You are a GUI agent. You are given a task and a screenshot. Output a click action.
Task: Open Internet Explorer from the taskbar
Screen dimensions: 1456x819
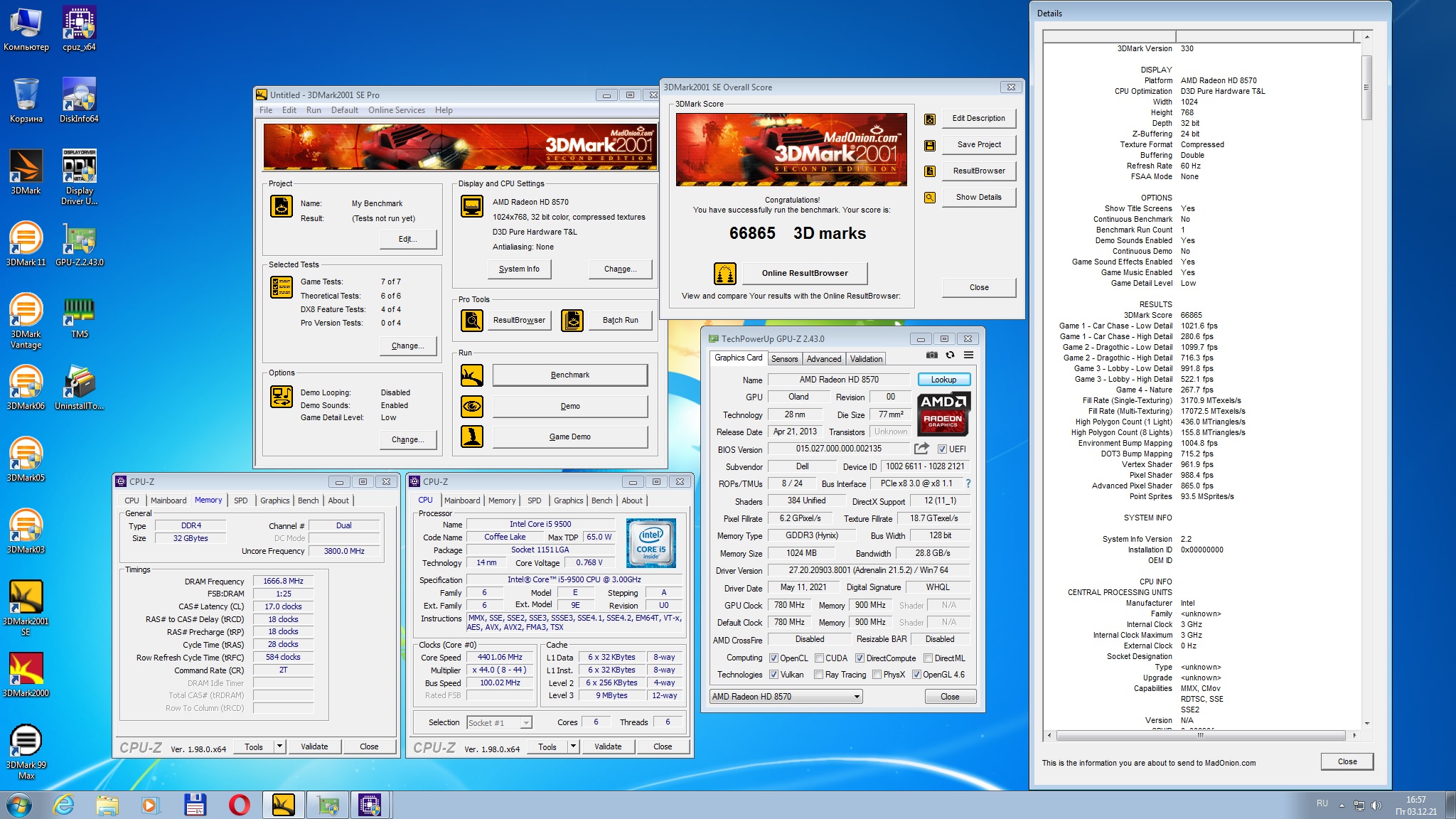coord(64,805)
